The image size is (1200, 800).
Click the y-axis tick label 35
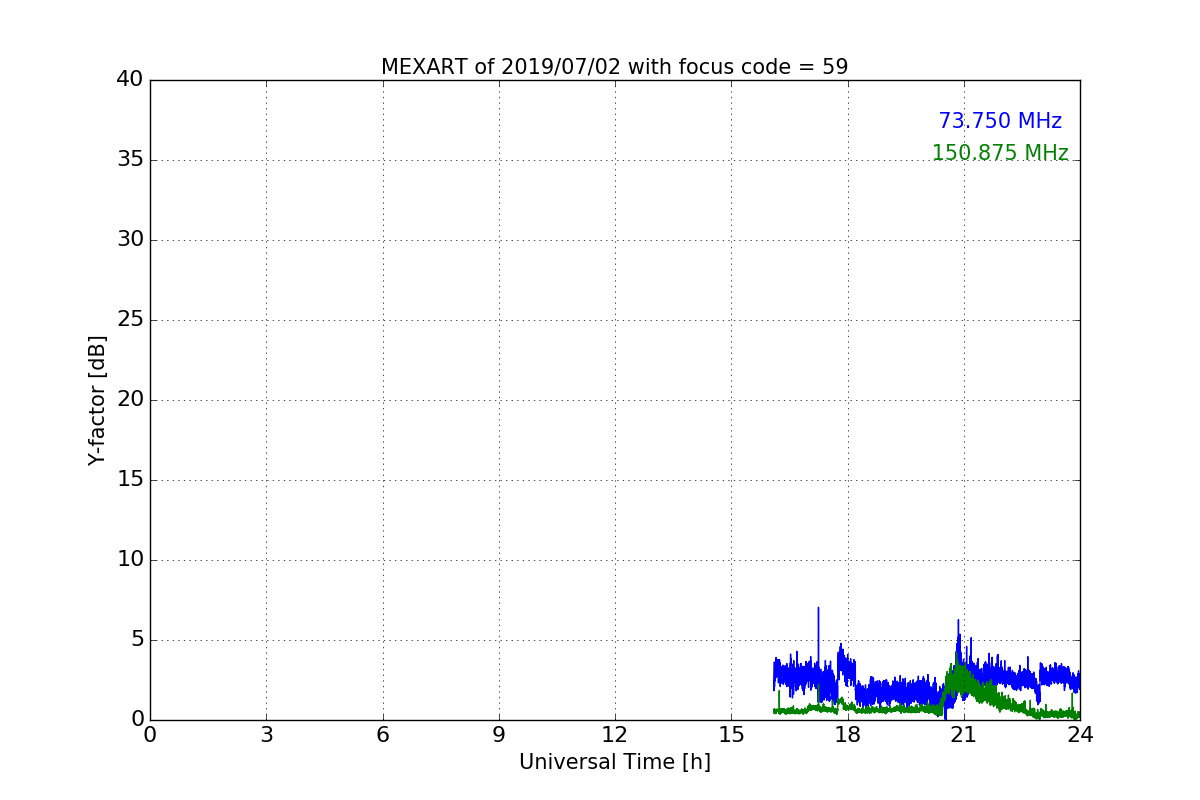(x=130, y=160)
